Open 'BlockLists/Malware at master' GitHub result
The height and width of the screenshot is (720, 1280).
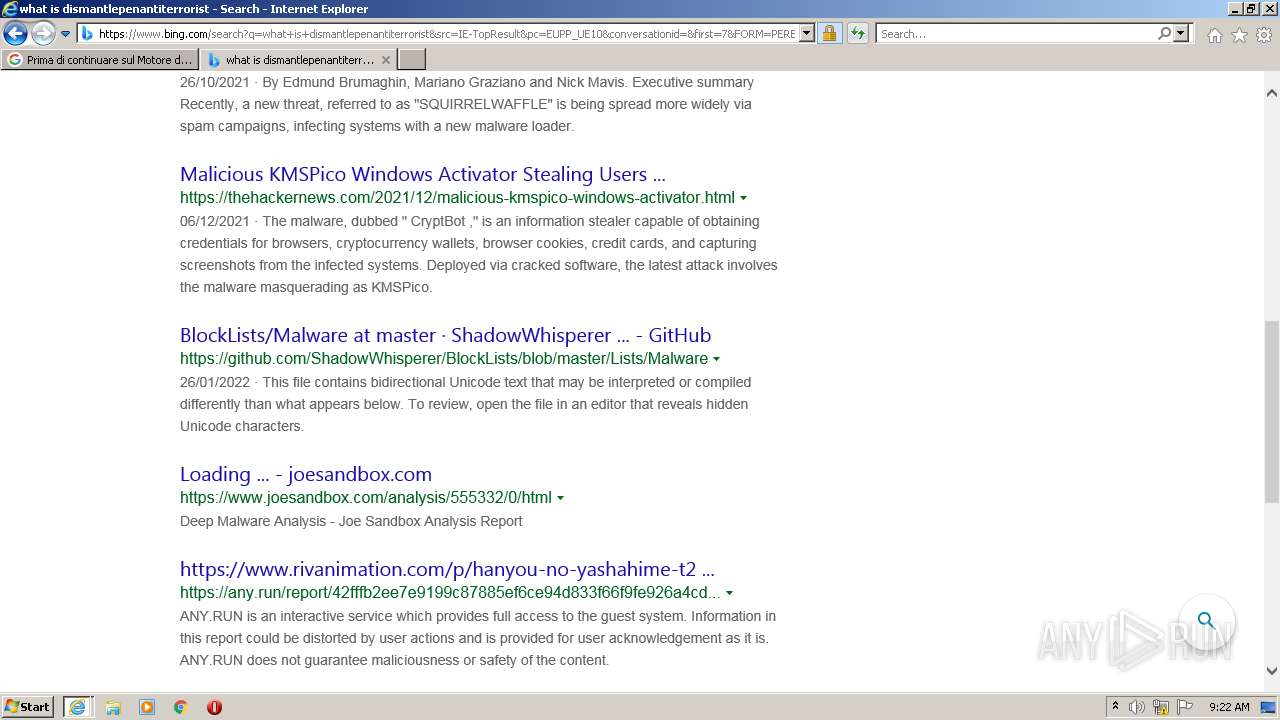(x=445, y=335)
